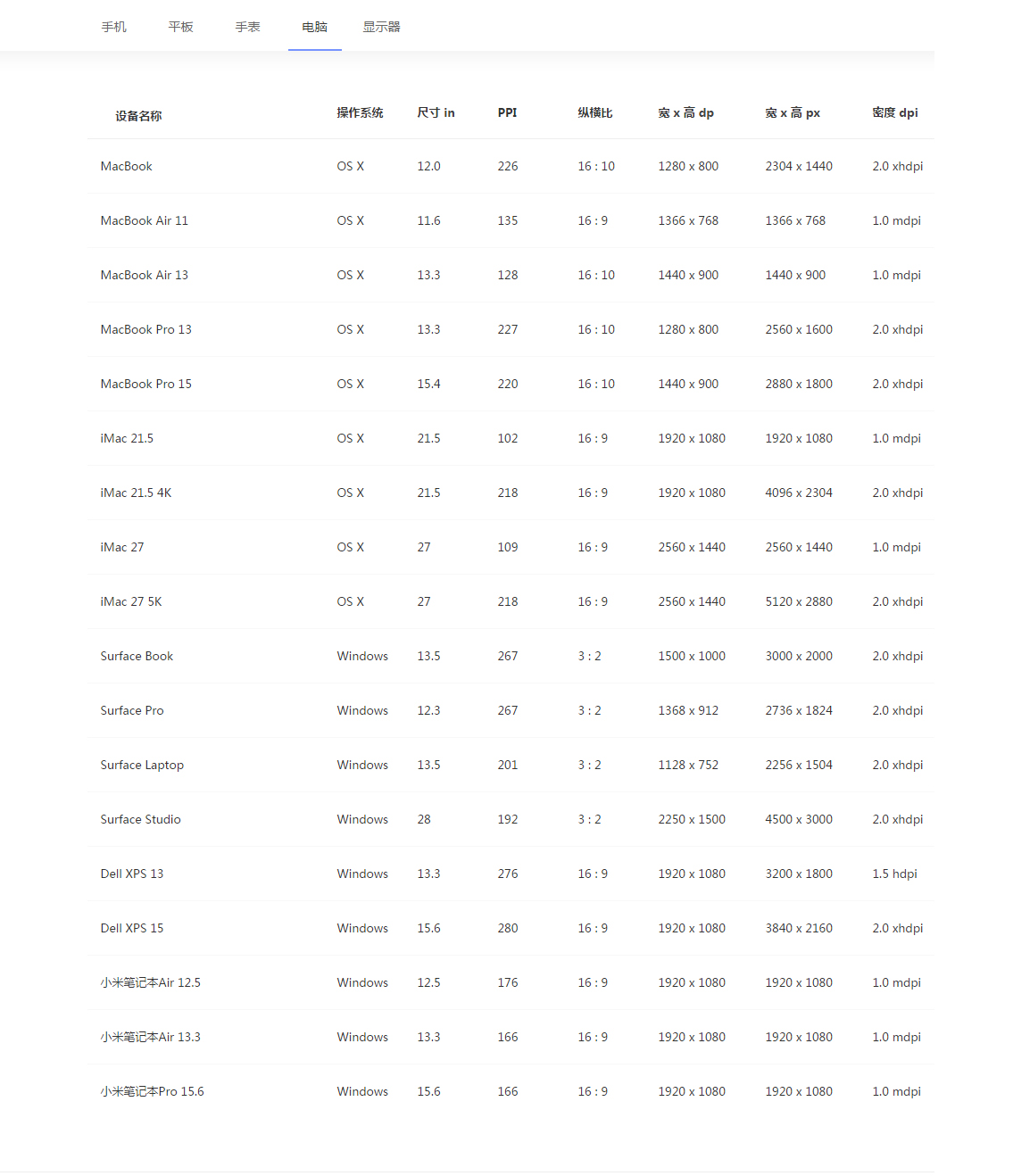Screen dimensions: 1013x1176
Task: Open the 平板 tab
Action: (181, 27)
